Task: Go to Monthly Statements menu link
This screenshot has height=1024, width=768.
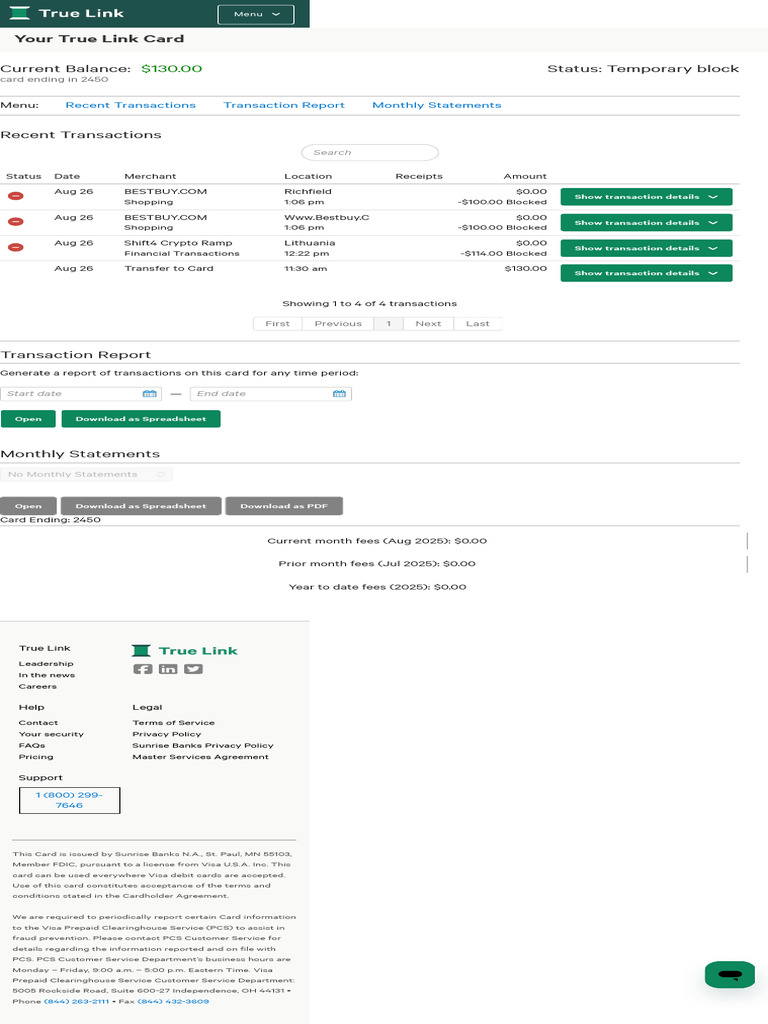Action: pos(437,105)
